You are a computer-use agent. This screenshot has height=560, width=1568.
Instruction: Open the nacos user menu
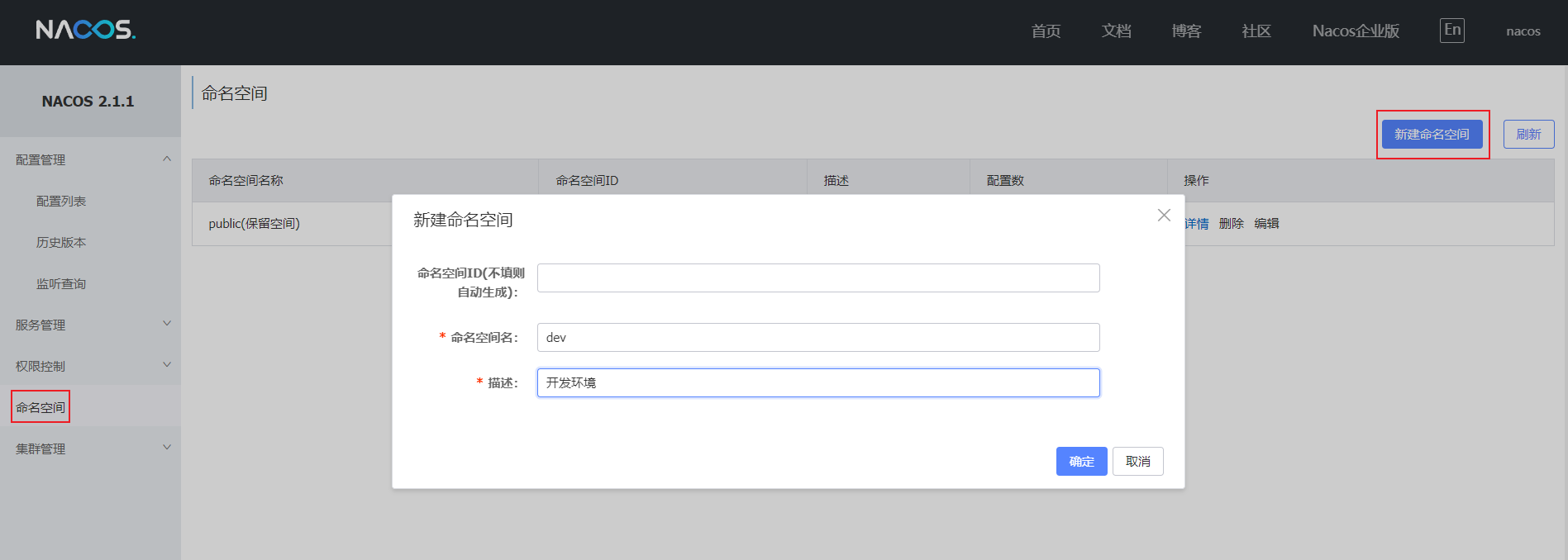tap(1523, 31)
